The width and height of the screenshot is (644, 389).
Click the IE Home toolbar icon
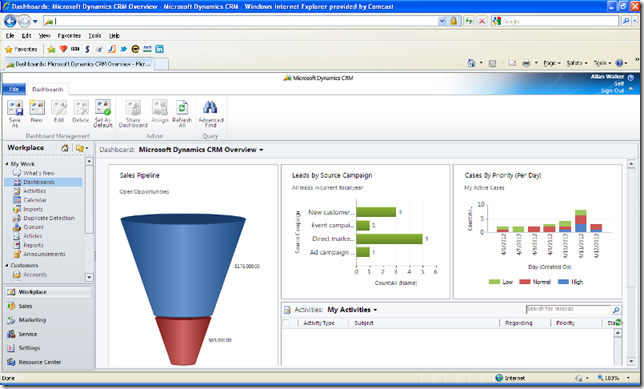click(471, 63)
